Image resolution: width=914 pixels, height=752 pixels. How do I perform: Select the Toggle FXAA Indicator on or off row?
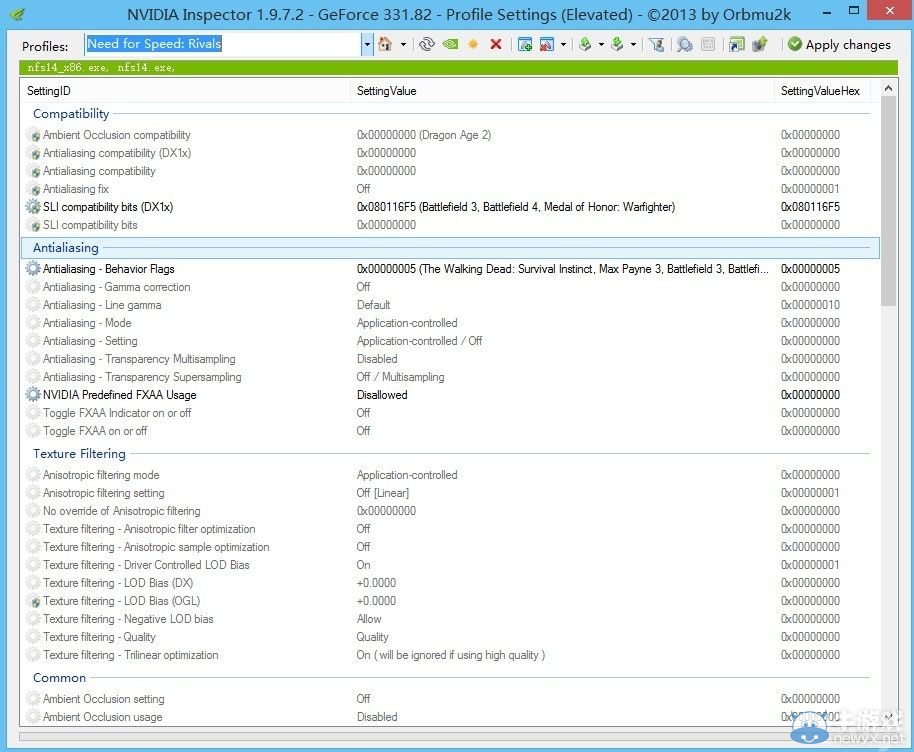(451, 413)
